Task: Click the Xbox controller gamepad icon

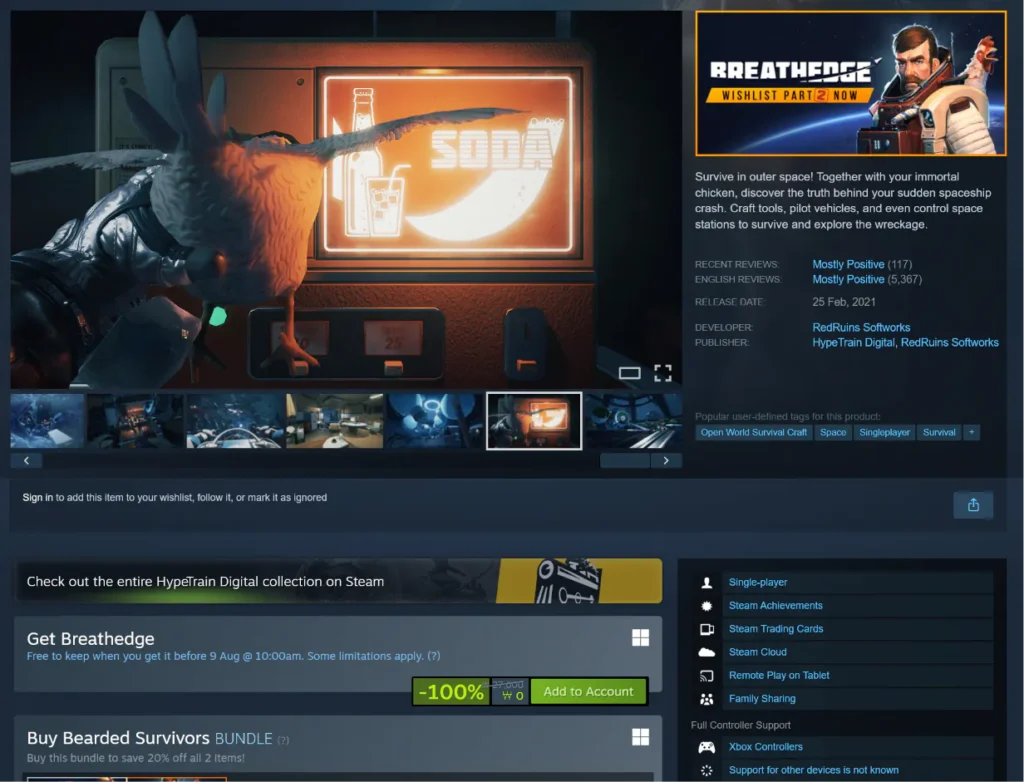Action: pos(707,747)
